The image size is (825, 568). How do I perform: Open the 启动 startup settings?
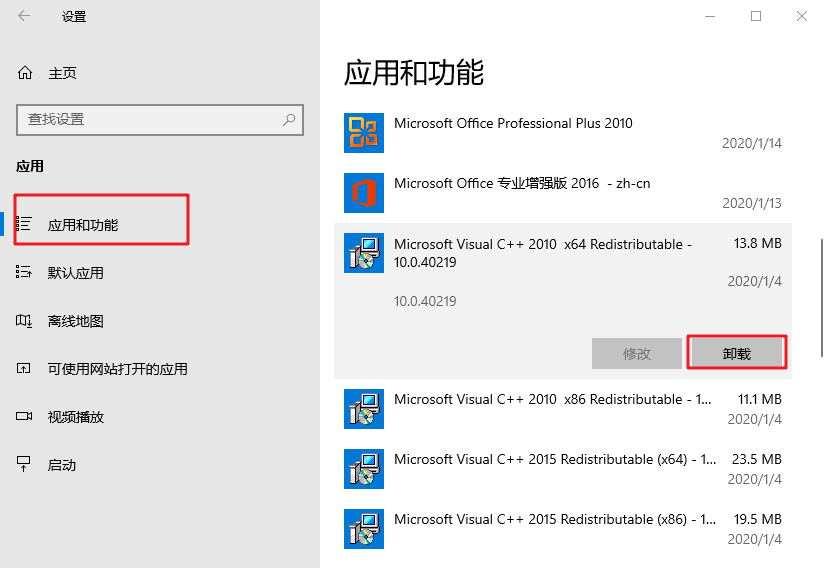coord(62,465)
